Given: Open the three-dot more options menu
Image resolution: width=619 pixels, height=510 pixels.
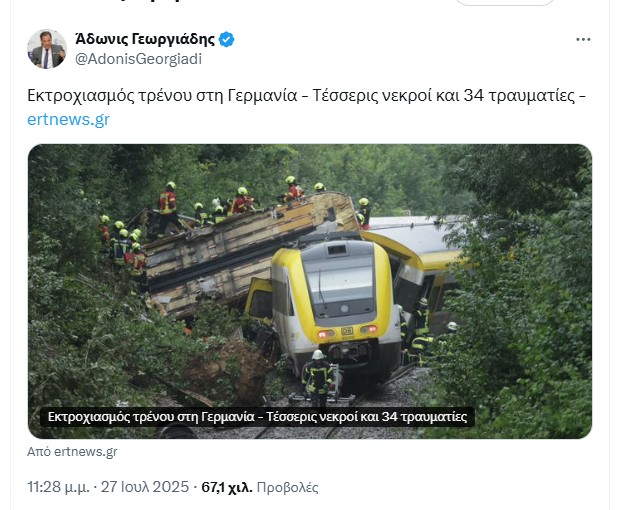Looking at the screenshot, I should coord(583,39).
